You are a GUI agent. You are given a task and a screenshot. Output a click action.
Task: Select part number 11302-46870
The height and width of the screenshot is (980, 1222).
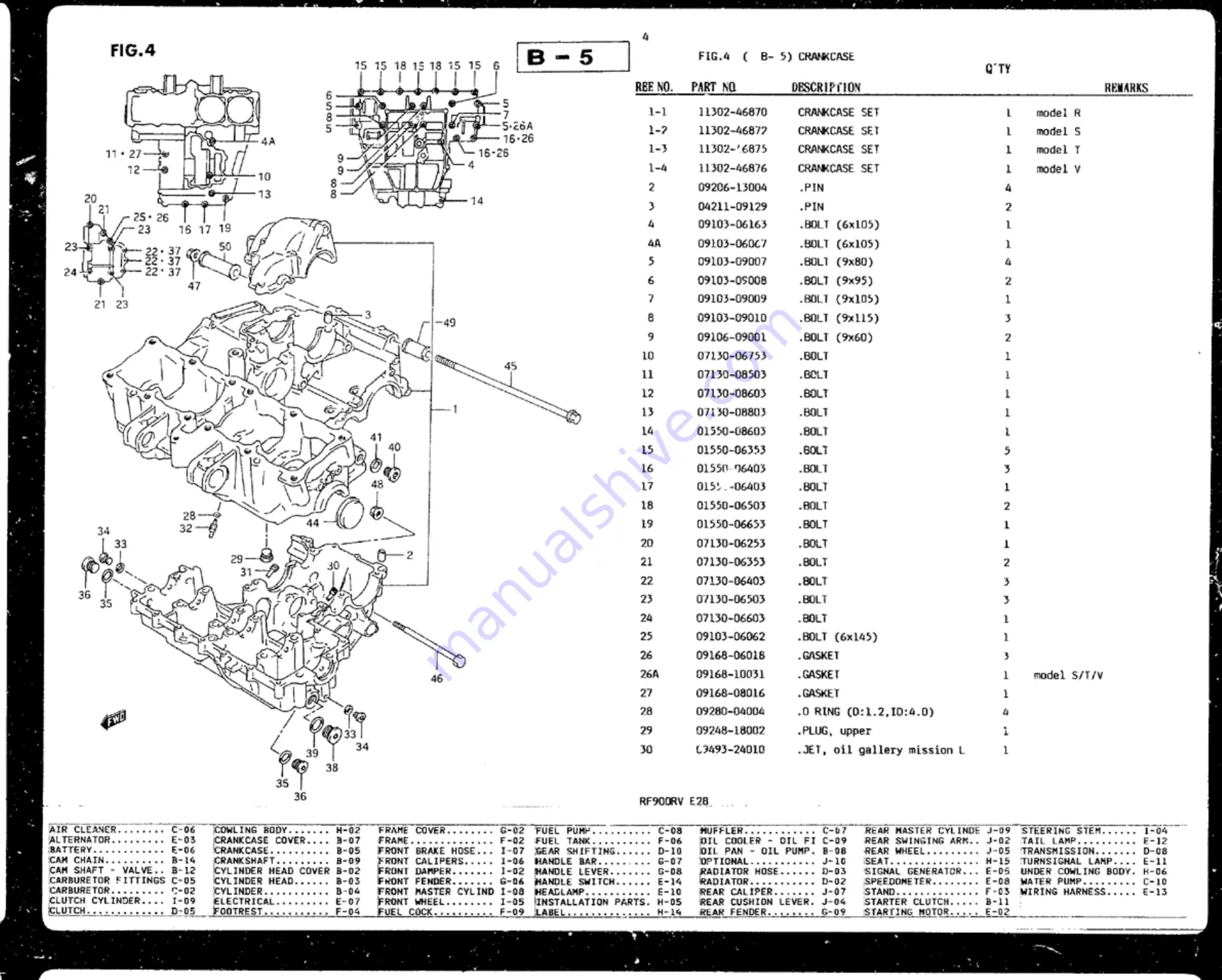point(732,111)
